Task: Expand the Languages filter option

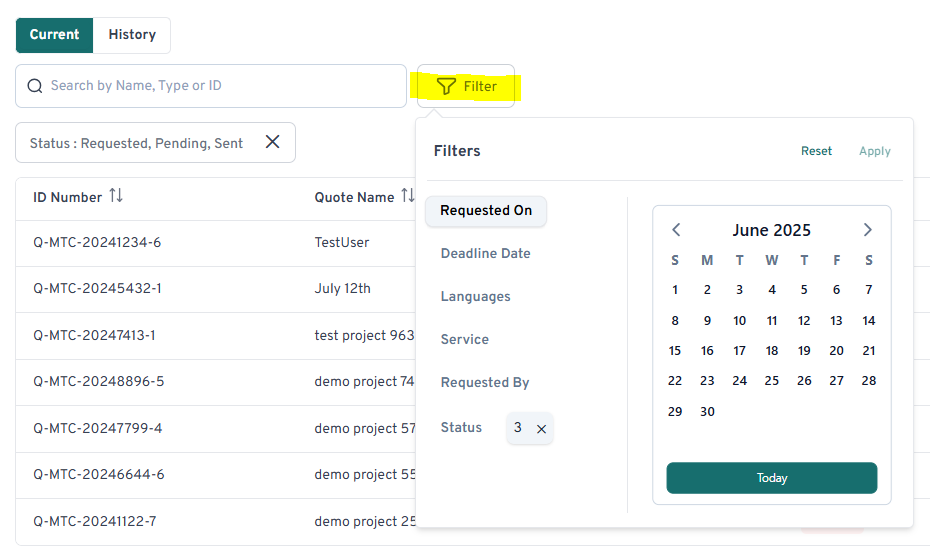Action: (x=475, y=297)
